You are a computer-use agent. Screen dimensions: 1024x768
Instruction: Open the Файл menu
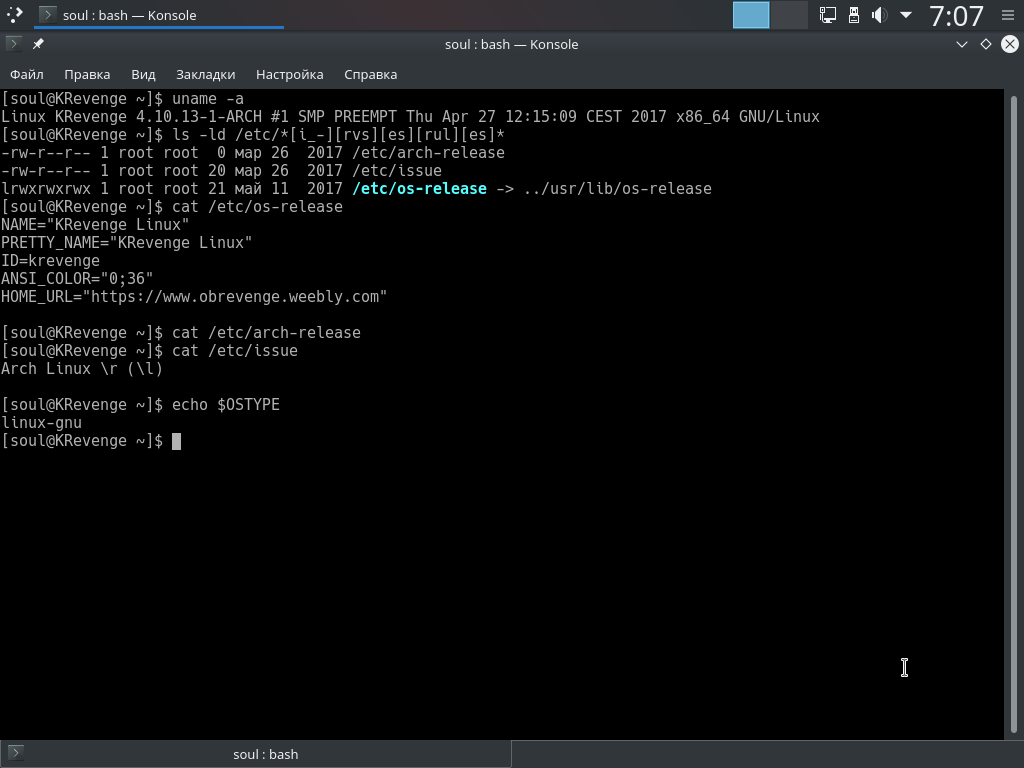click(27, 74)
